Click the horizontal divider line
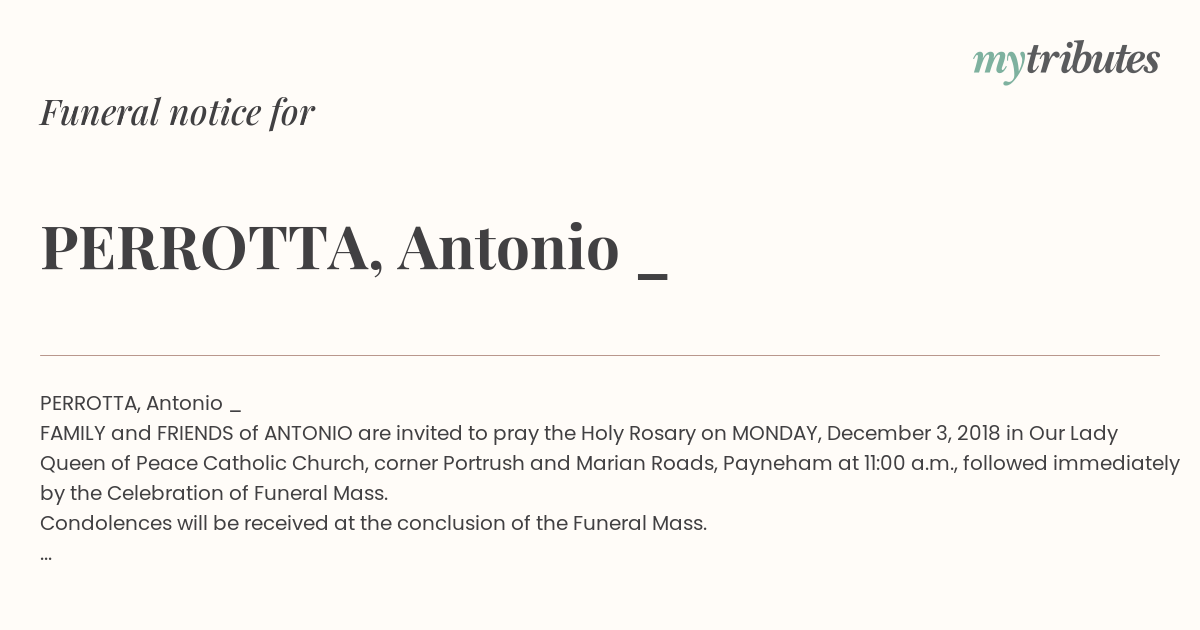This screenshot has width=1200, height=630. click(600, 355)
